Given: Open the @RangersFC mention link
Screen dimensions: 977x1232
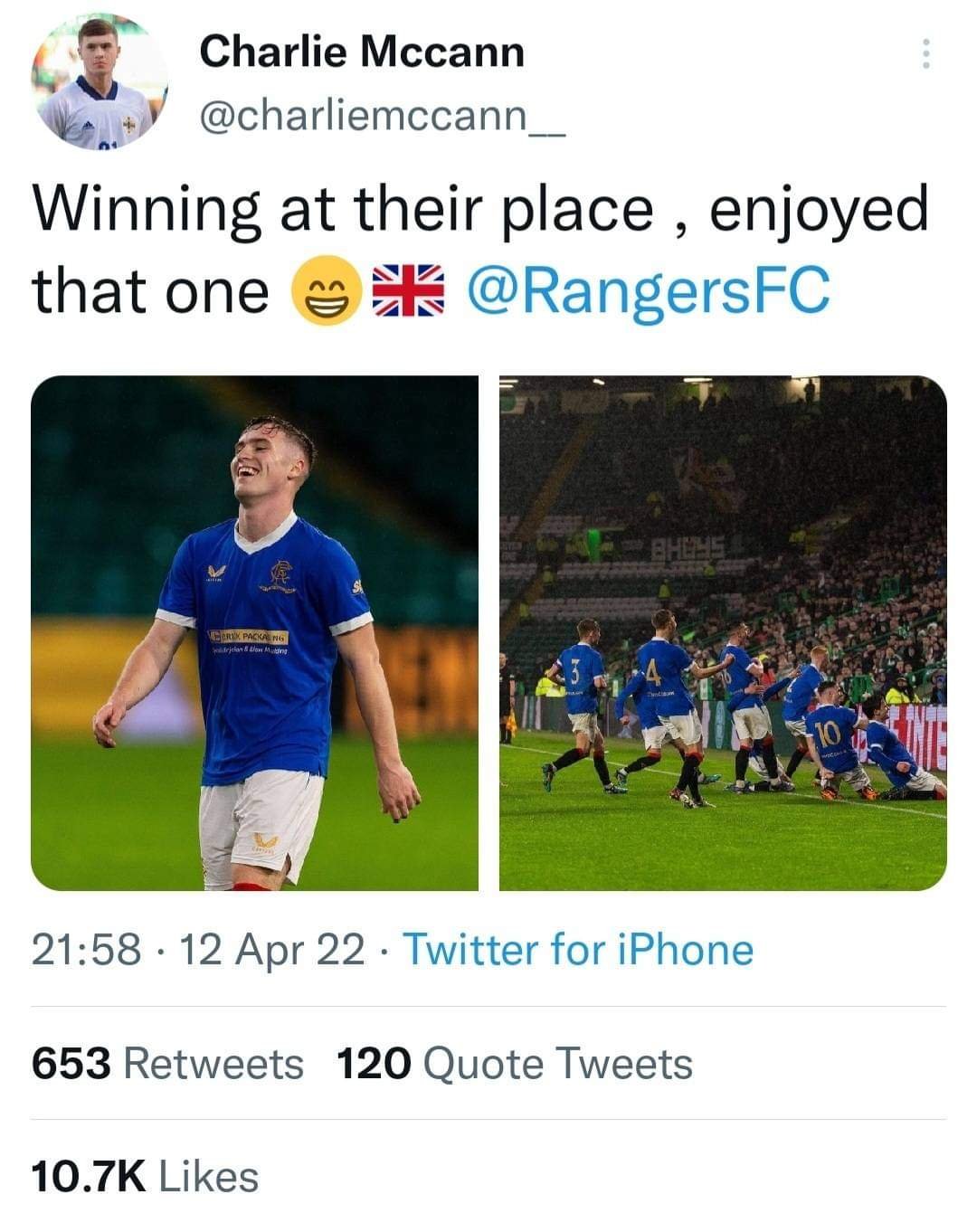Looking at the screenshot, I should [x=647, y=291].
